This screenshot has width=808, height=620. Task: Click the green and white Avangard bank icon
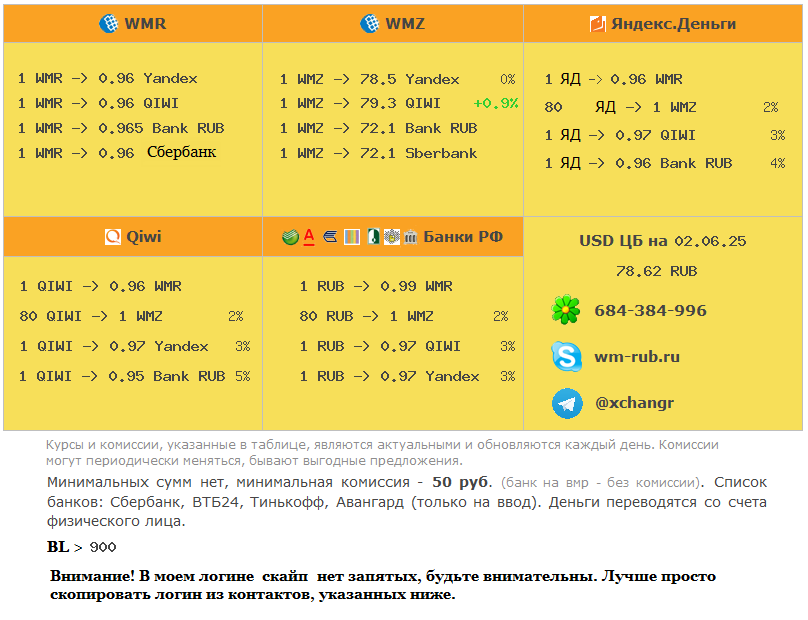coord(374,237)
